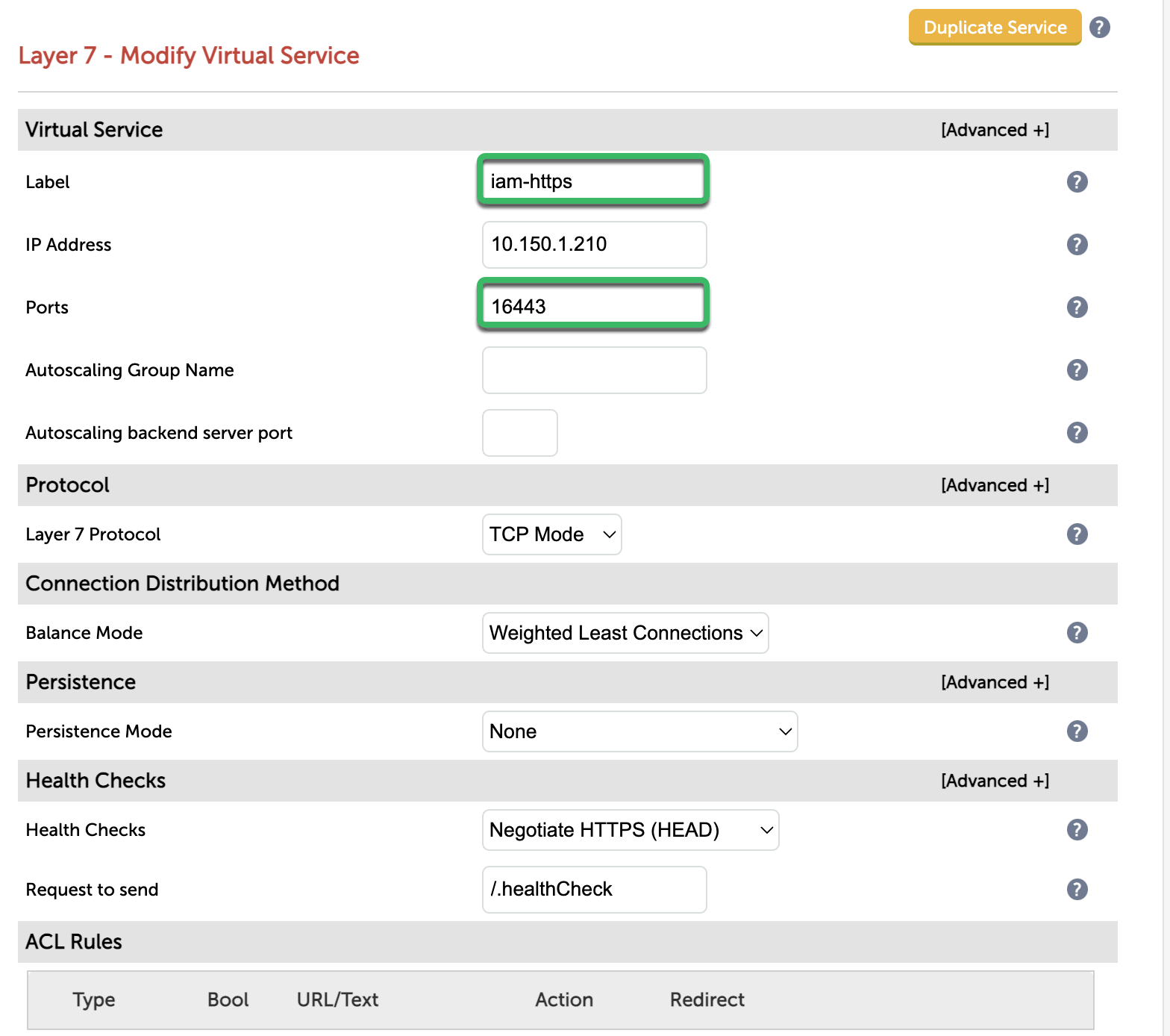Click the Type column header in ACL Rules
This screenshot has height=1036, width=1170.
94,1000
